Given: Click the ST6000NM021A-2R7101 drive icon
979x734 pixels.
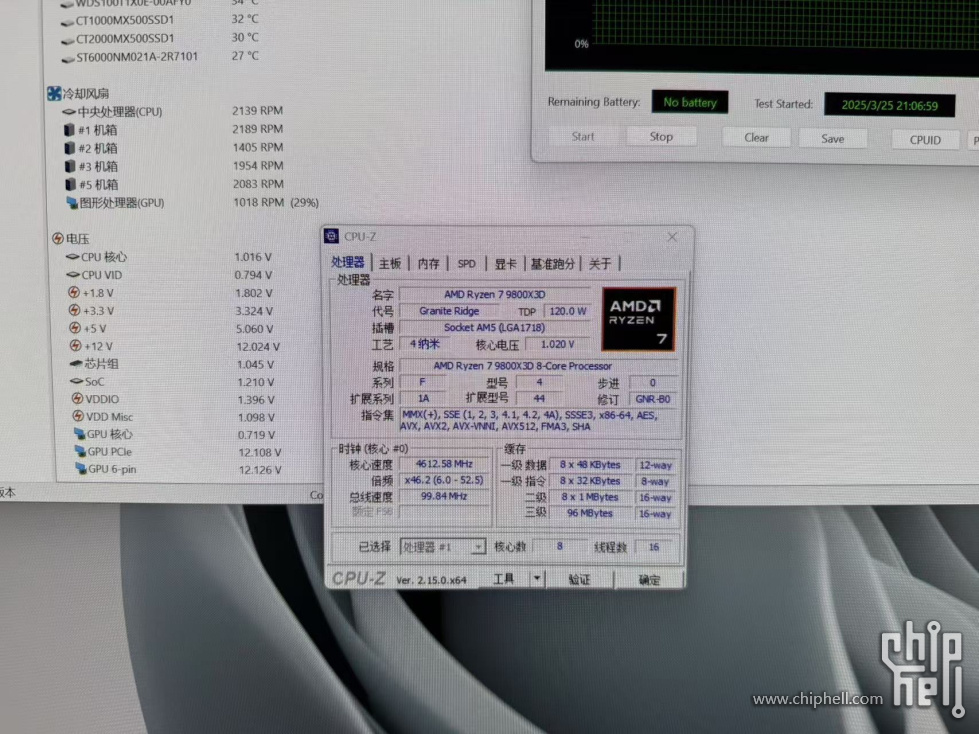Looking at the screenshot, I should pos(69,59).
